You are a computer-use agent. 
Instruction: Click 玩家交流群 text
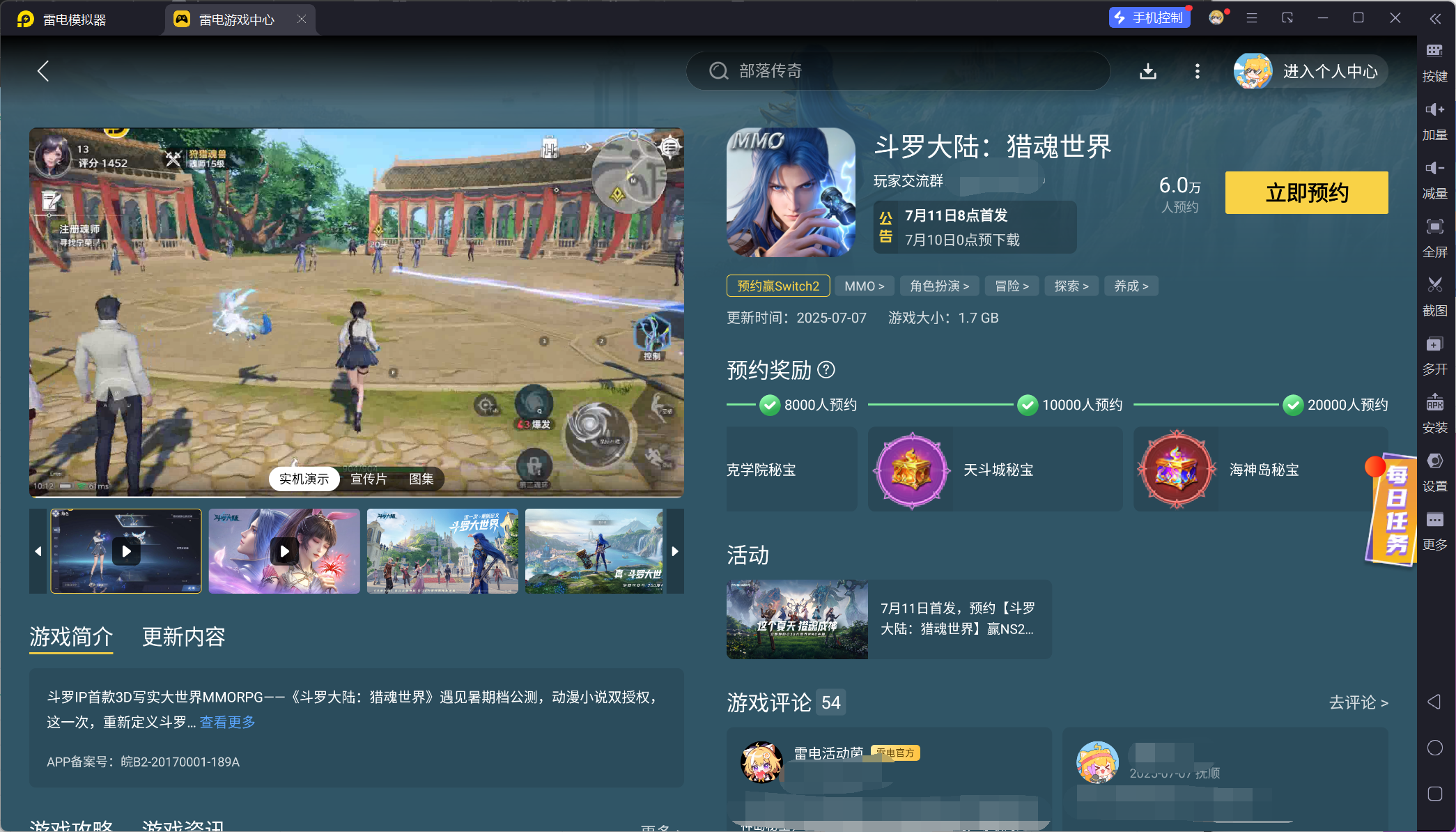click(x=908, y=181)
